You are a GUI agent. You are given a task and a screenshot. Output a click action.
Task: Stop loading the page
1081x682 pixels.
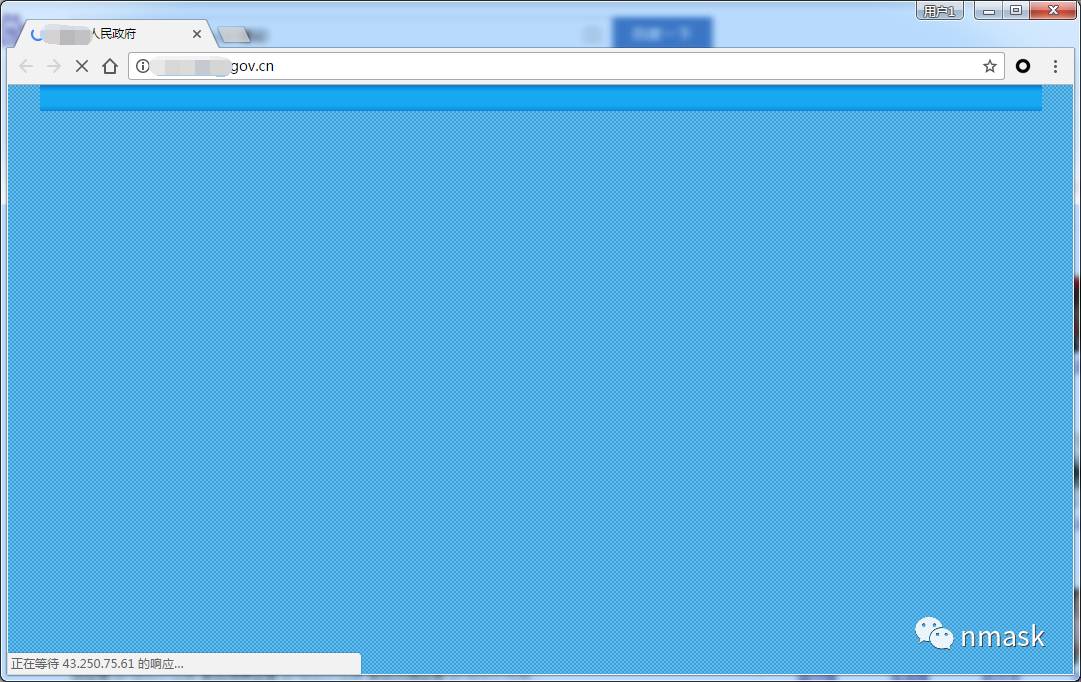tap(82, 67)
